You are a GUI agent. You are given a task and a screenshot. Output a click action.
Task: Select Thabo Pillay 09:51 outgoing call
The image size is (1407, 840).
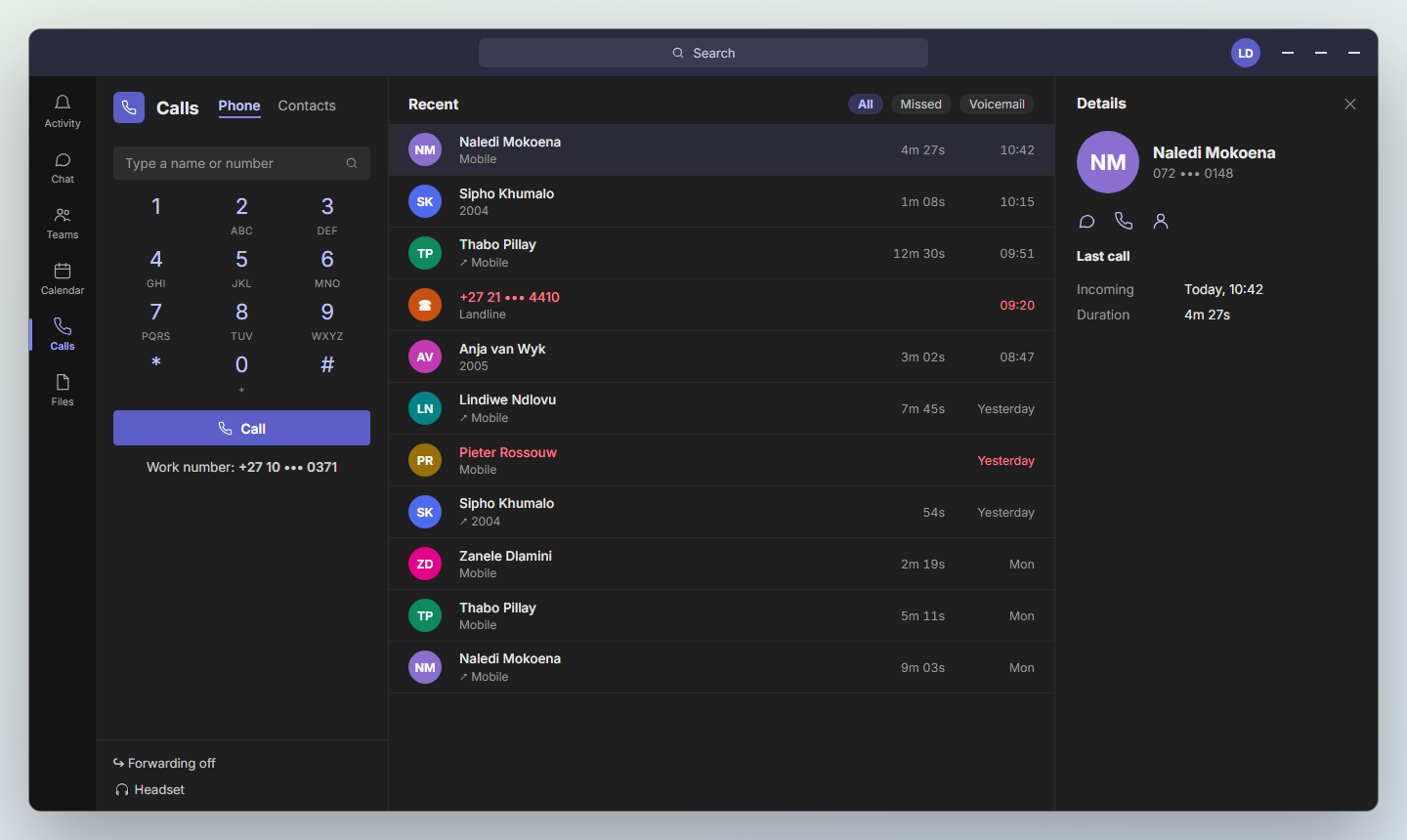pyautogui.click(x=721, y=253)
